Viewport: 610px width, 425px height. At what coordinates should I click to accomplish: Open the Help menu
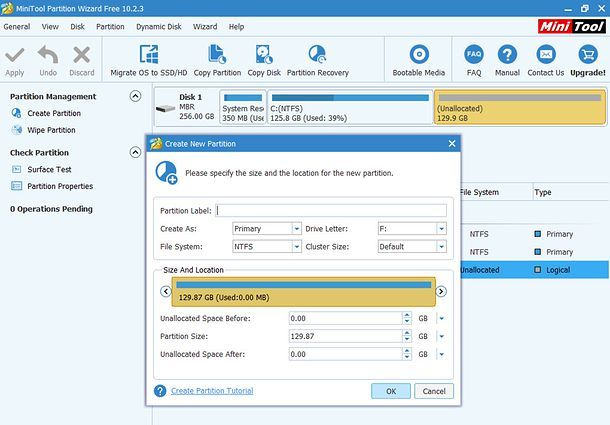236,27
